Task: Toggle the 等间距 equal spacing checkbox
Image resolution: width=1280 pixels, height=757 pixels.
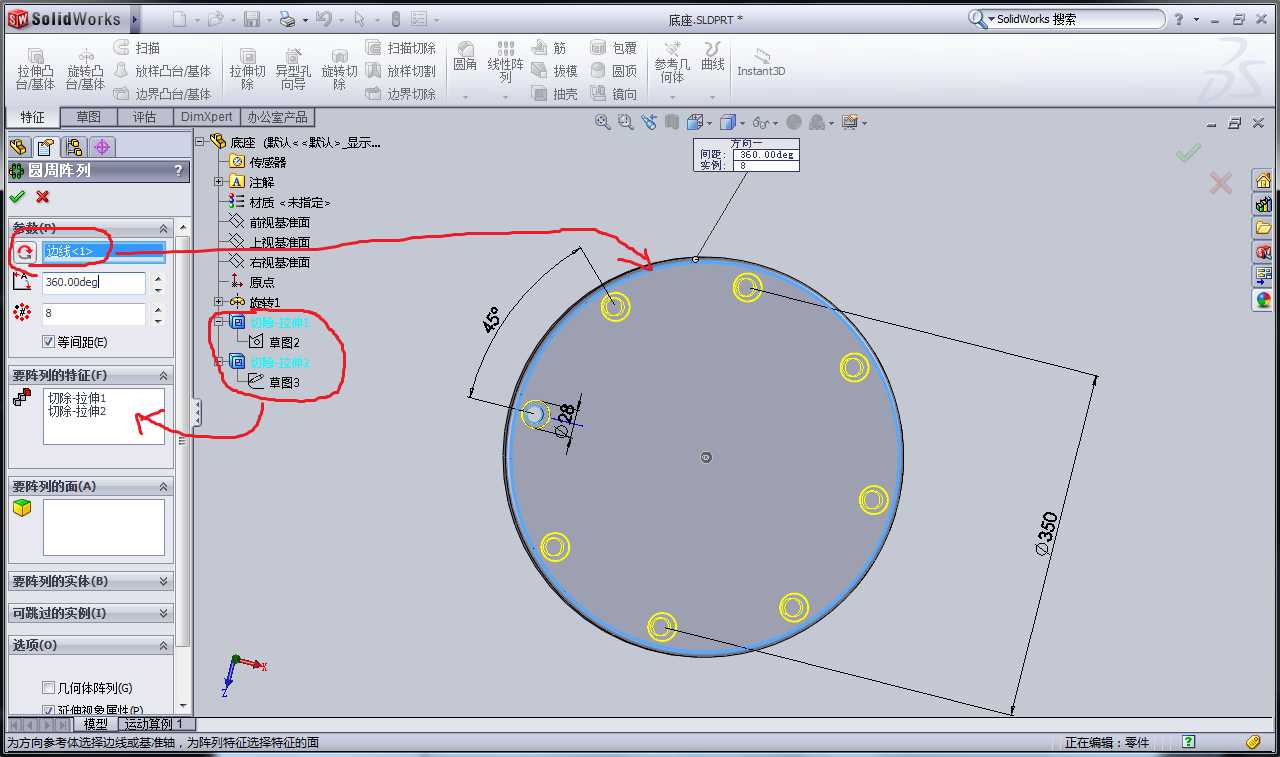Action: (x=48, y=342)
